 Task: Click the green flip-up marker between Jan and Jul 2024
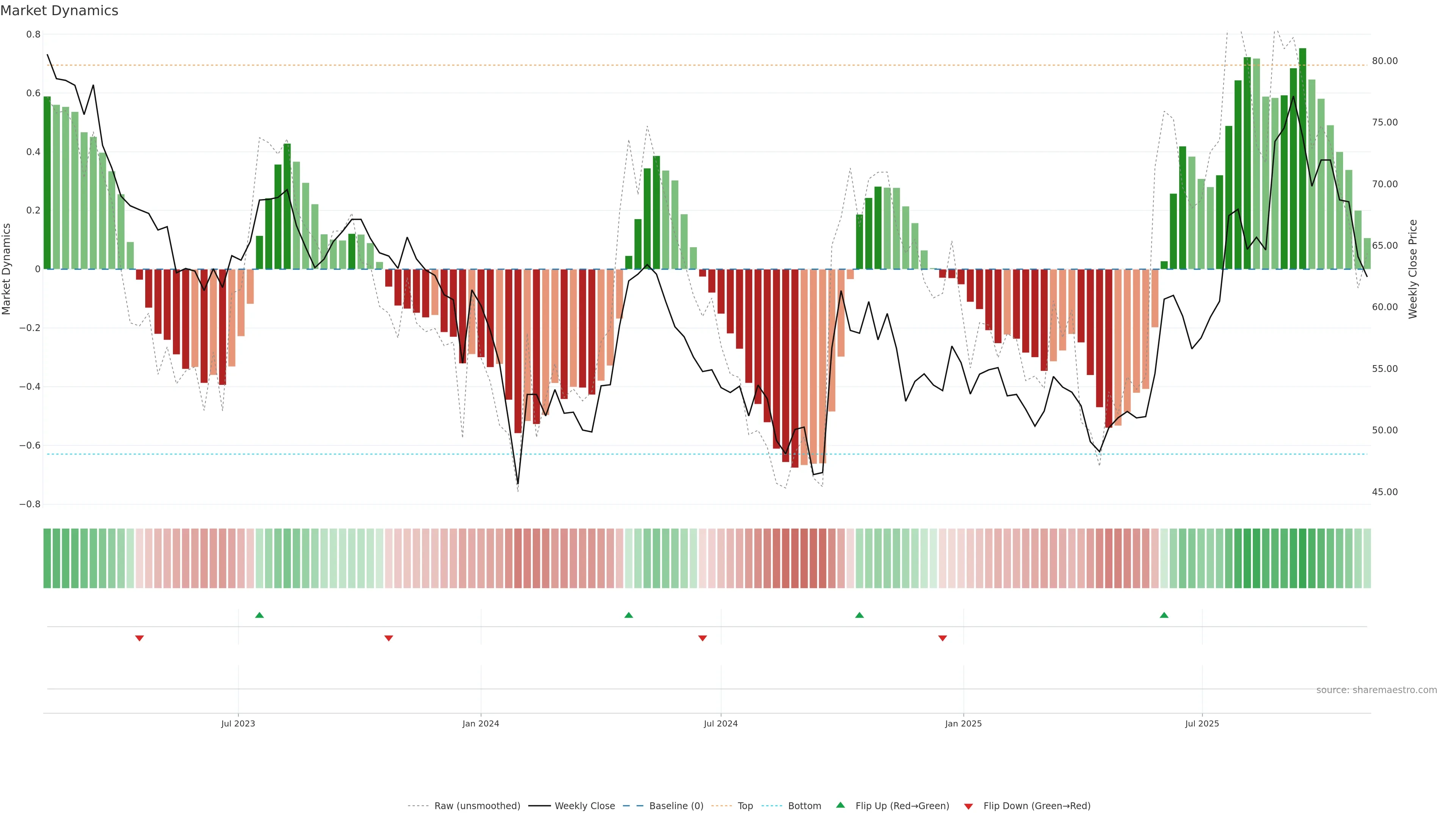pyautogui.click(x=629, y=615)
